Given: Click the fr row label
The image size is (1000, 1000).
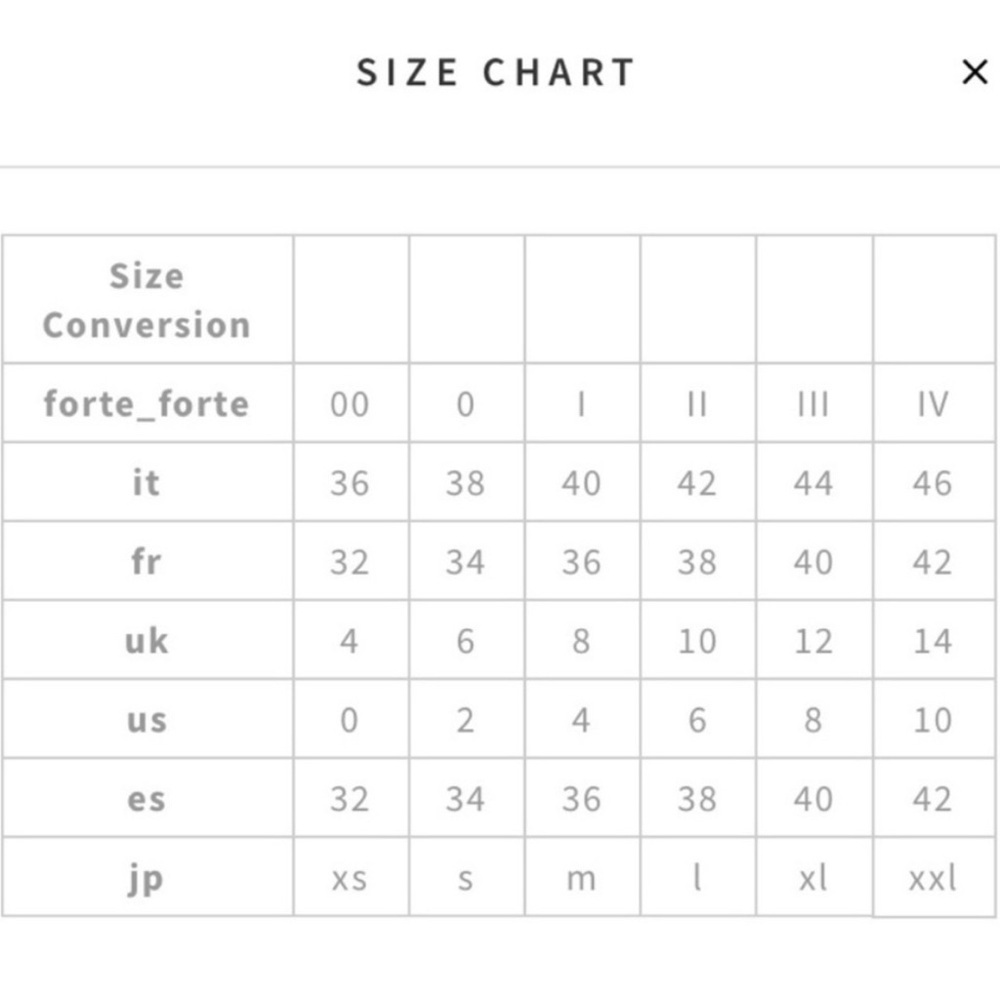Looking at the screenshot, I should tap(146, 562).
